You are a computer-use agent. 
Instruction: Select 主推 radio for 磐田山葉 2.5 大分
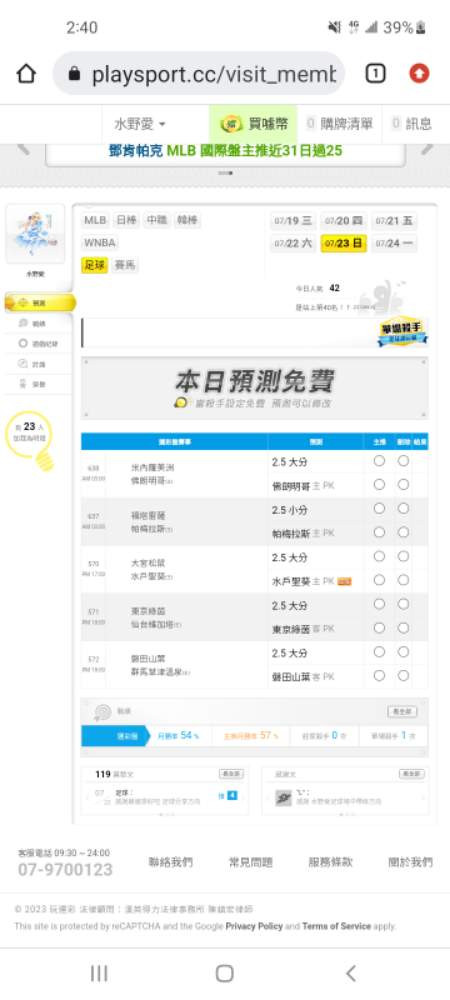coord(379,652)
